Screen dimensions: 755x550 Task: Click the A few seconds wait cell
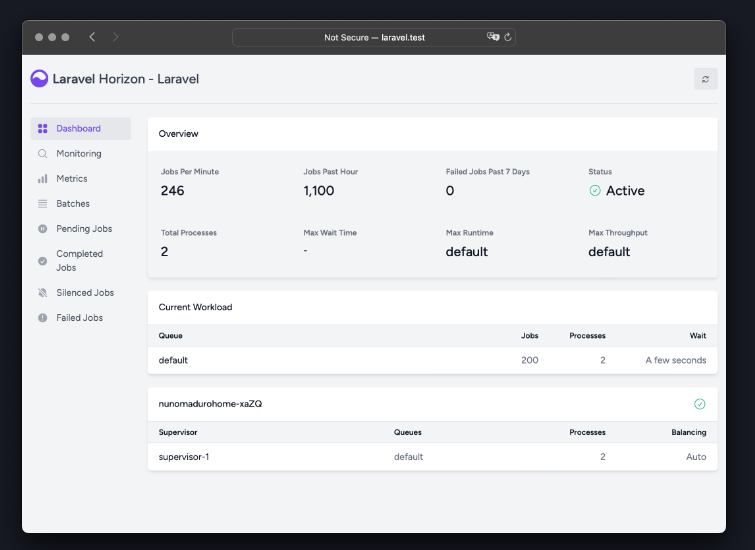tap(676, 360)
